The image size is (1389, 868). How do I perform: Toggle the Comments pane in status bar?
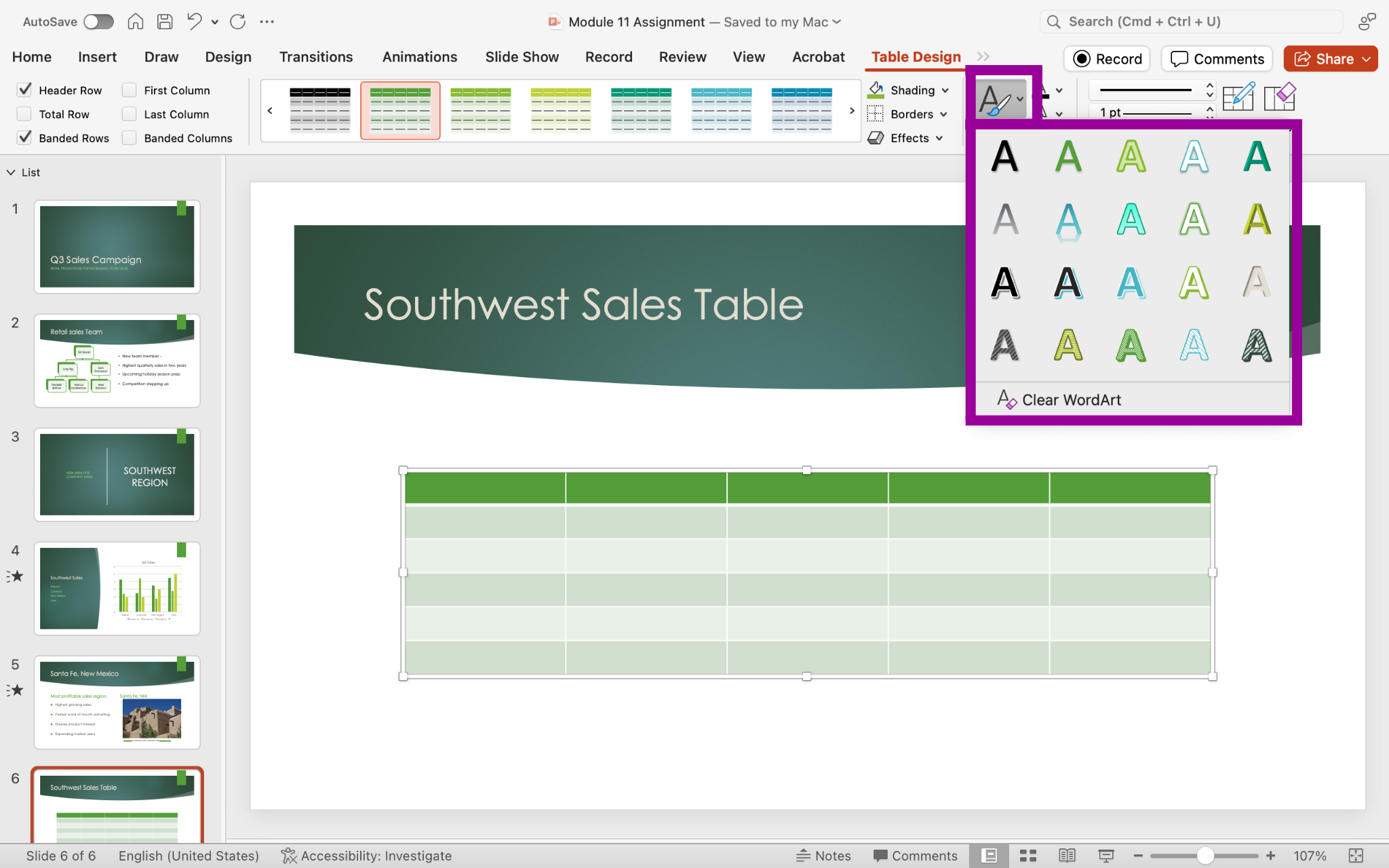[x=916, y=856]
